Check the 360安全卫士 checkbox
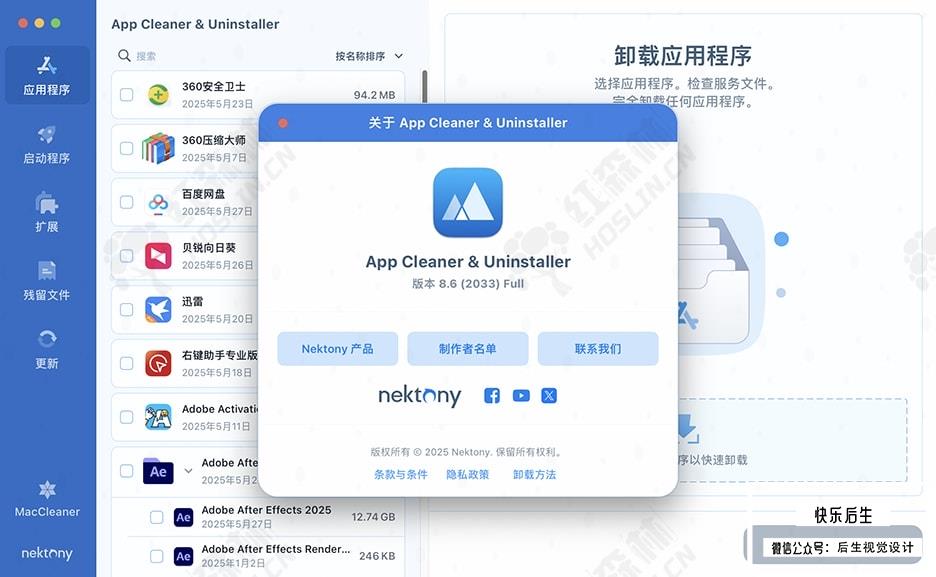This screenshot has width=936, height=577. tap(127, 94)
